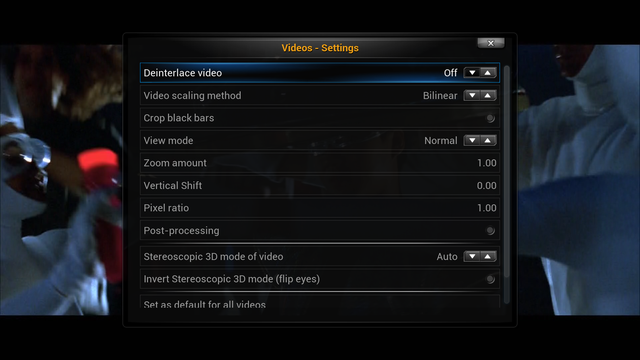Click up arrow for Video scaling method

[488, 96]
